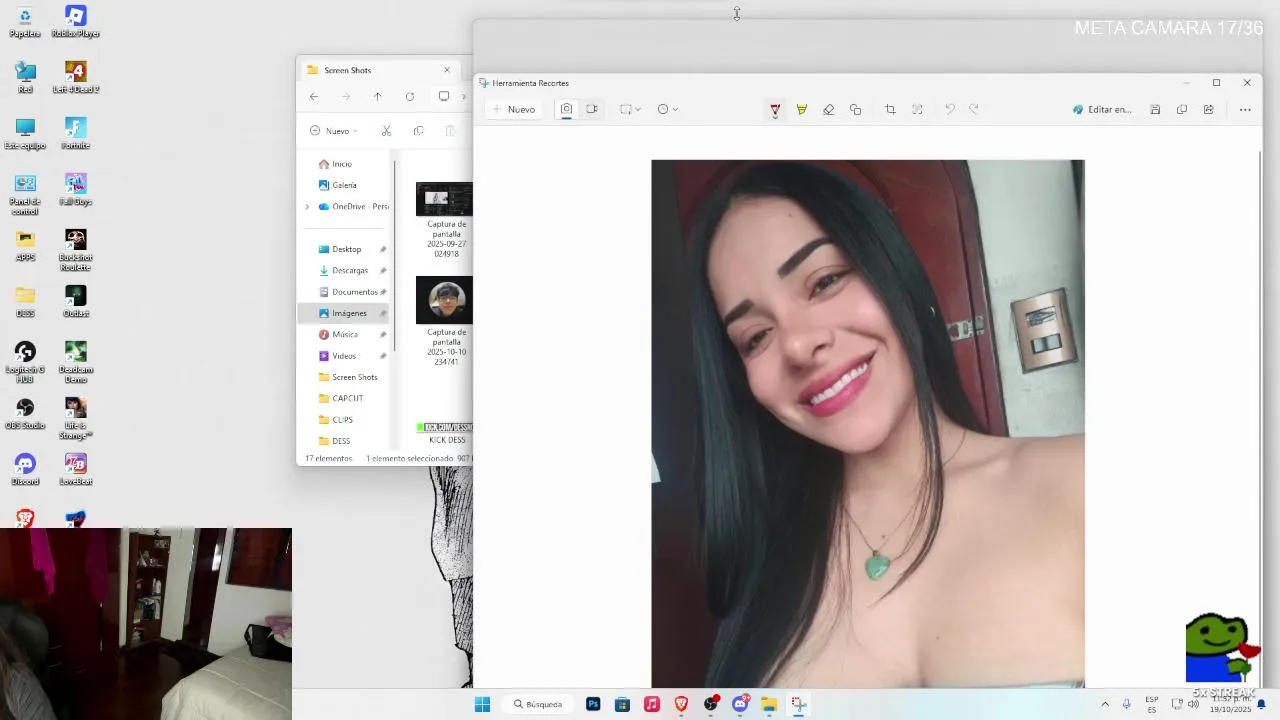Click Nuevo in the Snipping Tool
Screen dimensions: 1280x720
click(x=514, y=109)
